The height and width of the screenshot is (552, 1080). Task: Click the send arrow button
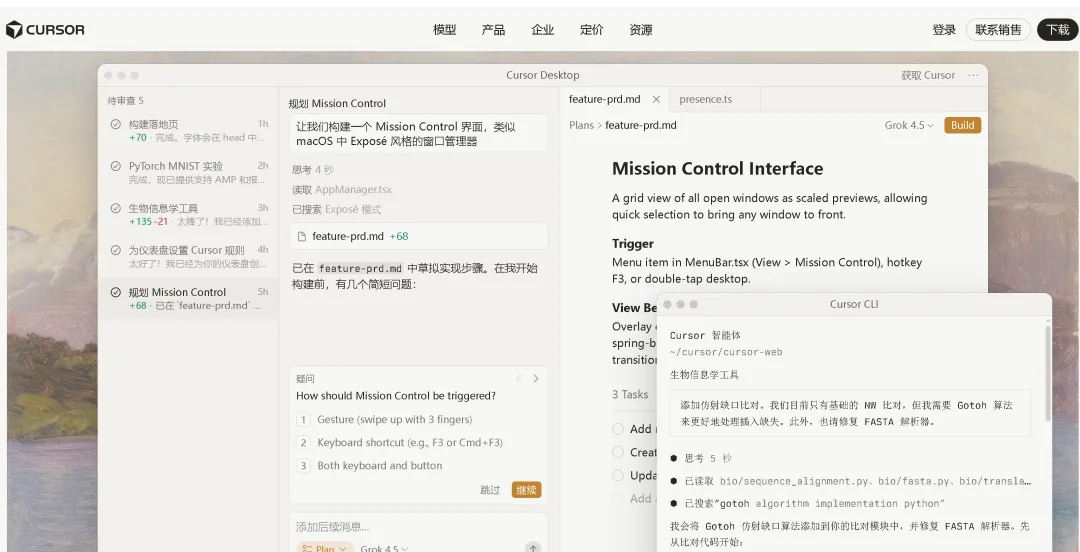(x=533, y=548)
